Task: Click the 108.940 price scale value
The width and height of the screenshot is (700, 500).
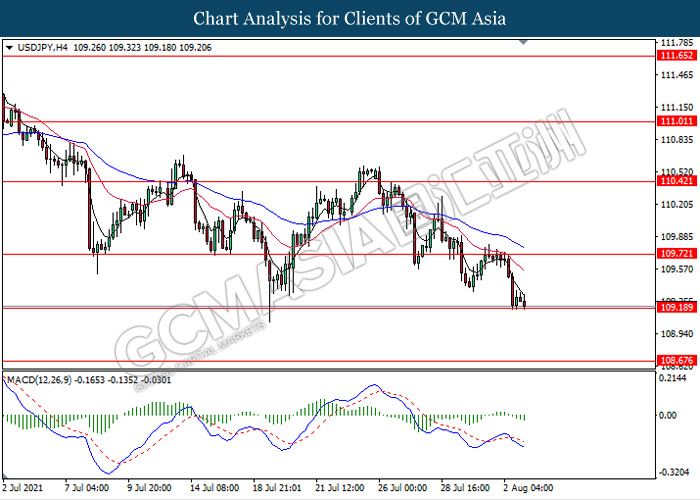Action: 677,334
